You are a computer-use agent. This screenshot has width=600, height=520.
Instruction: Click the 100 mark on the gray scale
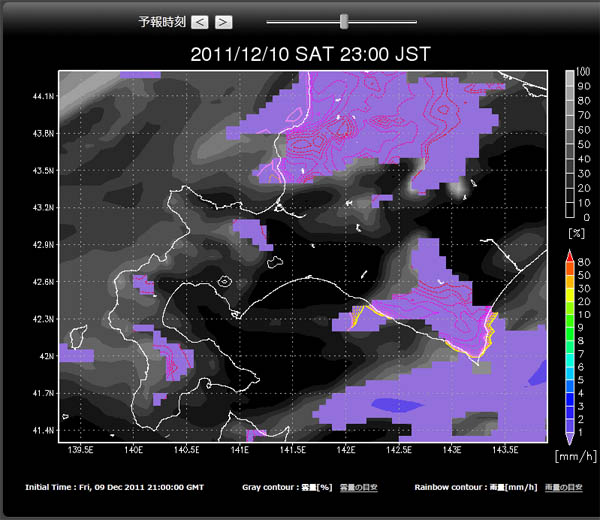tap(583, 72)
